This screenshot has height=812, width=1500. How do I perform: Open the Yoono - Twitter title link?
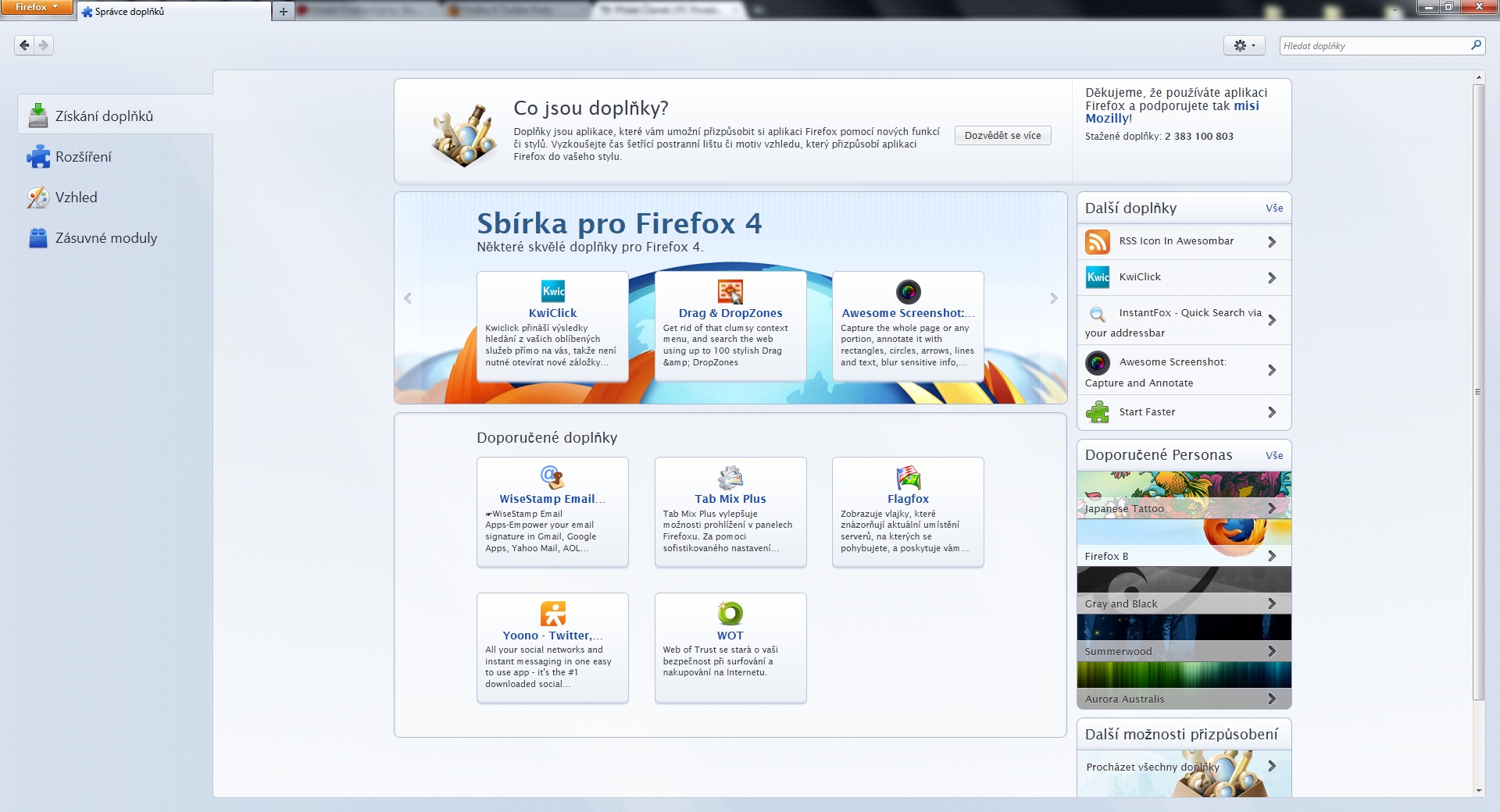(x=553, y=636)
